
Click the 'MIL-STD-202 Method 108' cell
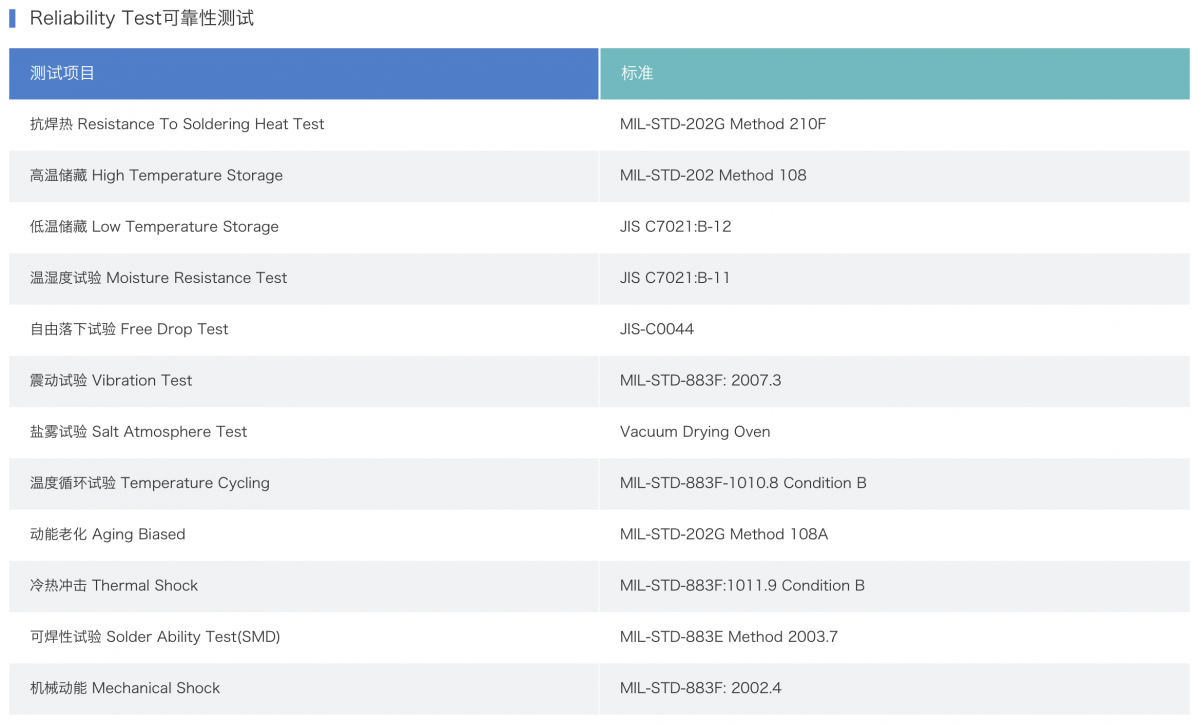[713, 175]
